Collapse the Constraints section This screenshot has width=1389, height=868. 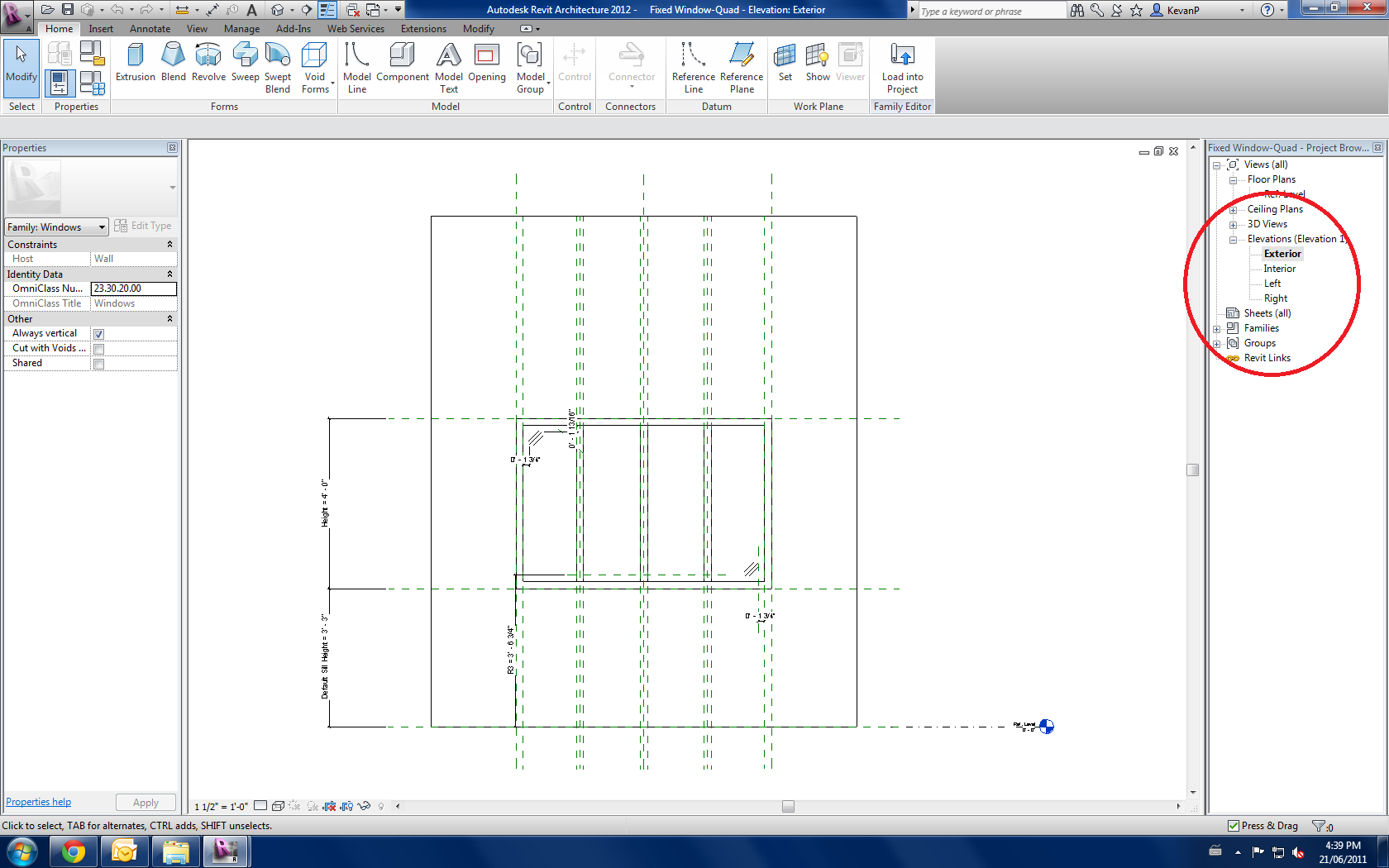point(169,245)
